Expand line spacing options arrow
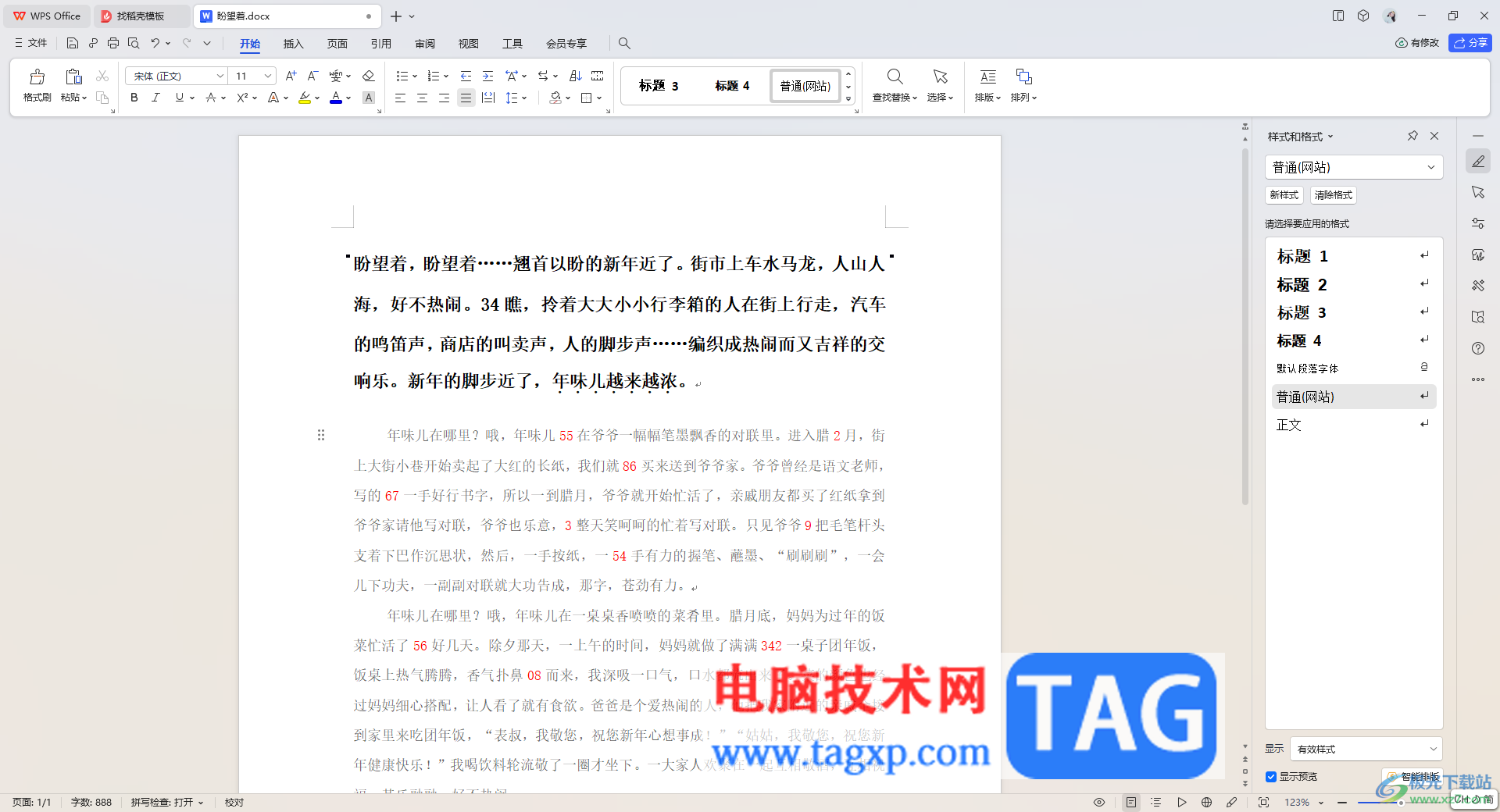Image resolution: width=1500 pixels, height=812 pixels. (x=524, y=98)
